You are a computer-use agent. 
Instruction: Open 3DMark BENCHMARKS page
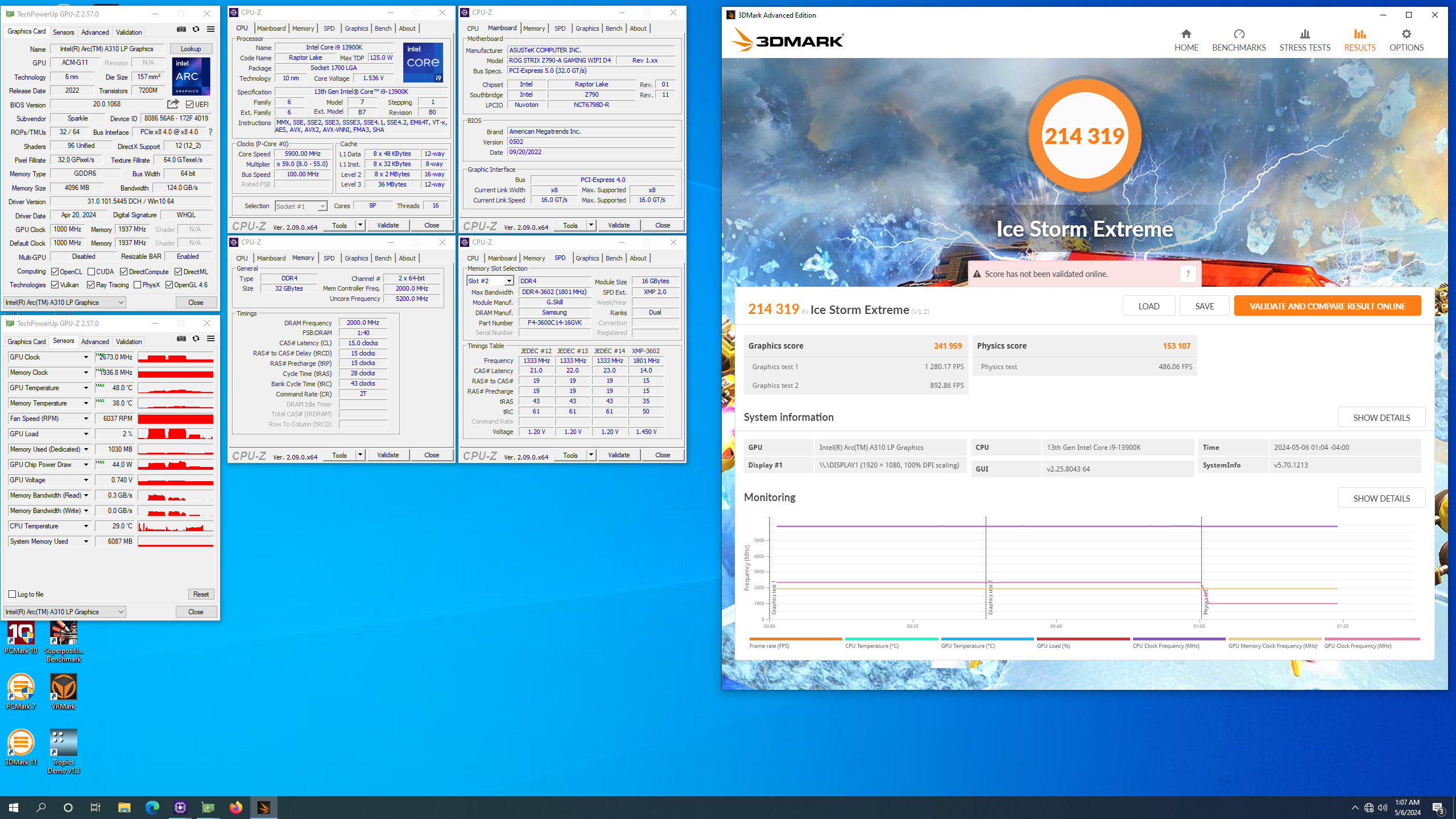click(1239, 40)
